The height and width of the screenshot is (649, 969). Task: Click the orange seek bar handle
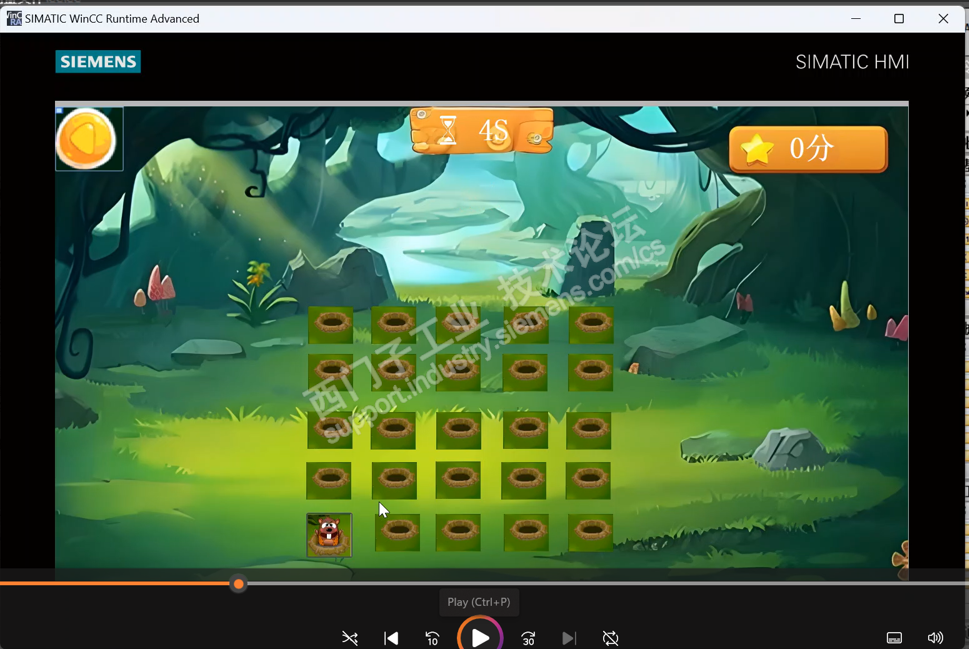239,584
